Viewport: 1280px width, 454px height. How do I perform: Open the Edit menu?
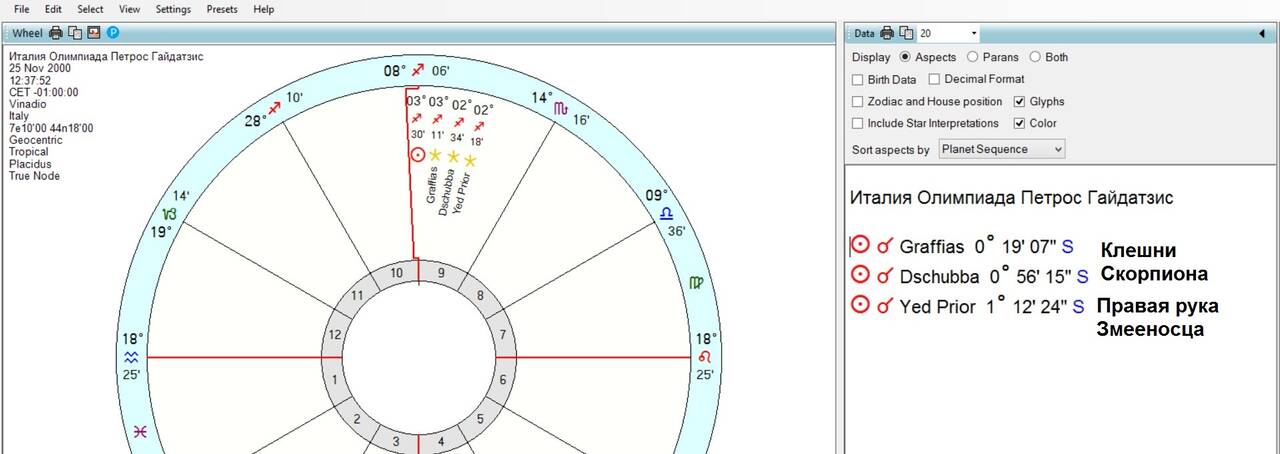(53, 9)
